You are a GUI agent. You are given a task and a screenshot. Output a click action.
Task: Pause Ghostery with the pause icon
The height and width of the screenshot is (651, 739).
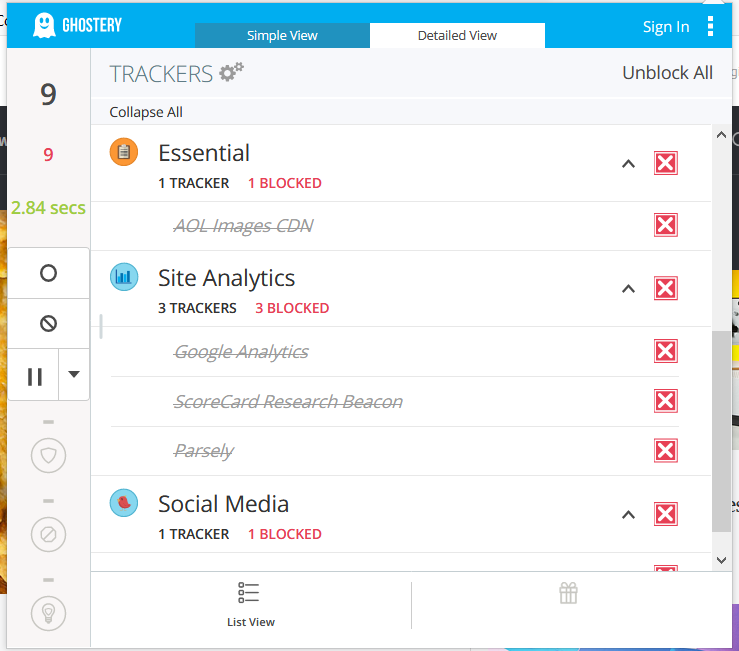pyautogui.click(x=35, y=376)
